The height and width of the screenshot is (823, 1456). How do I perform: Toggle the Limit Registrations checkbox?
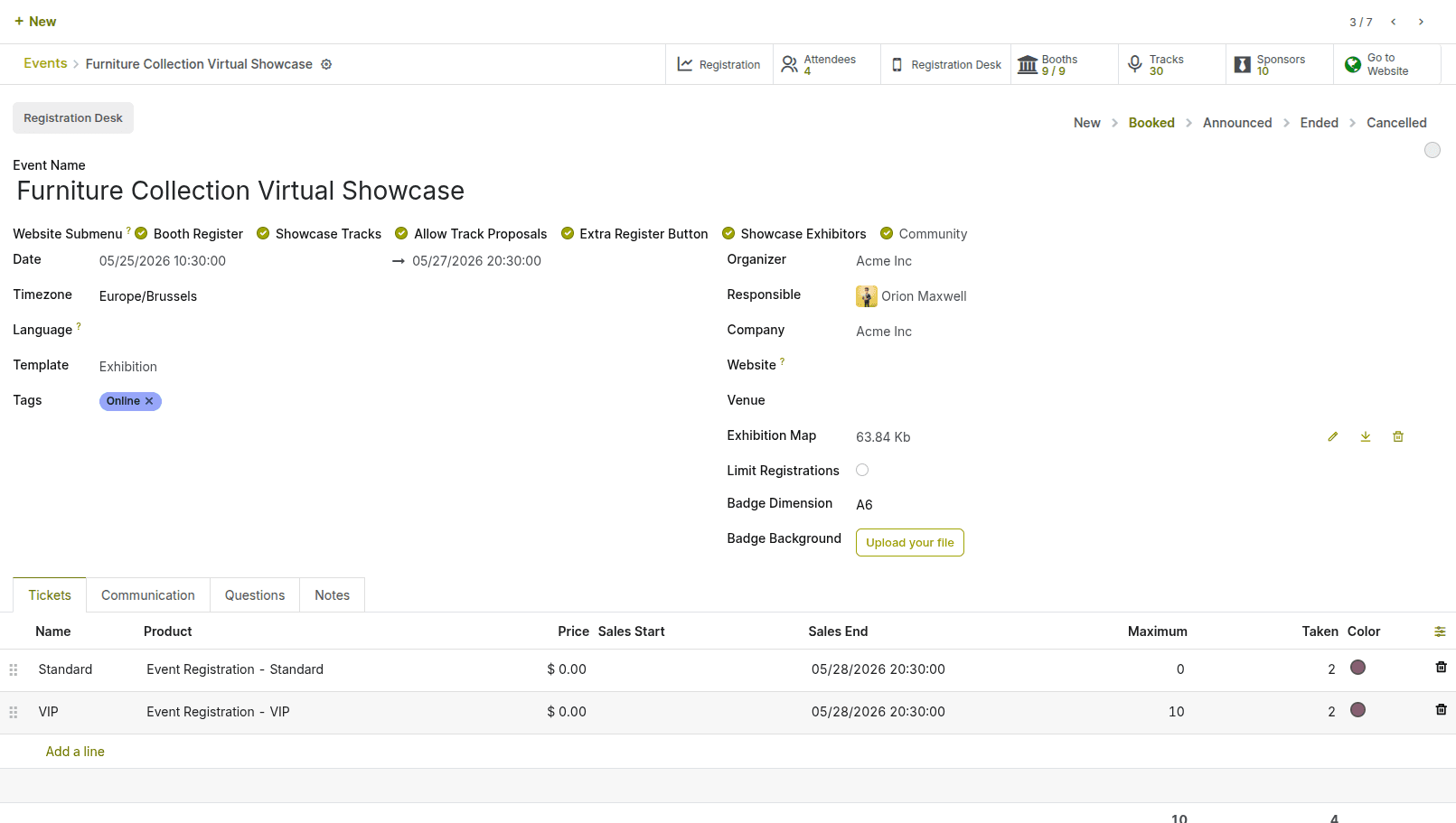pyautogui.click(x=862, y=470)
